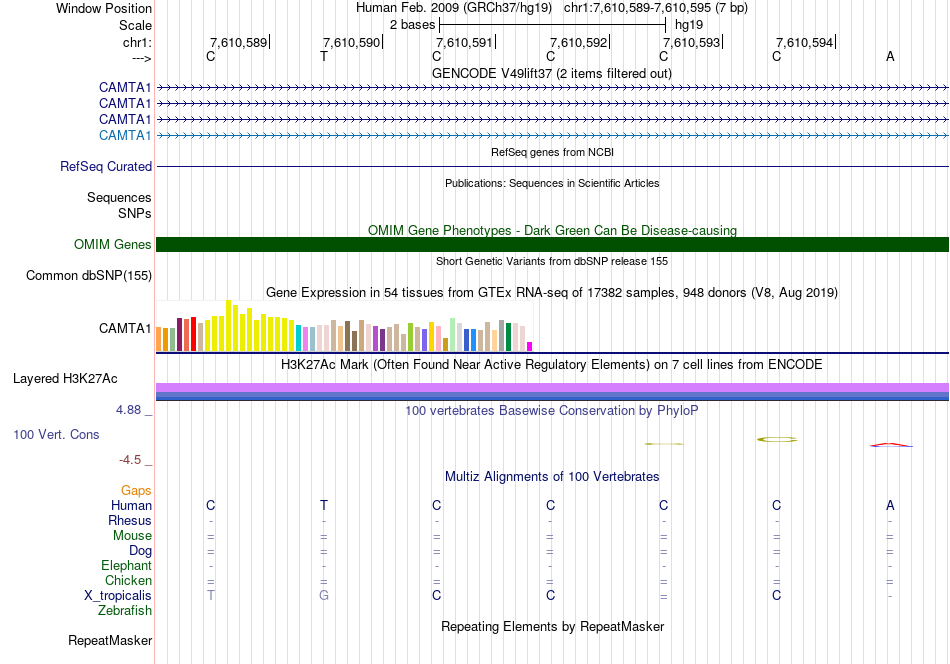Click the X_tropicalis species label

pos(118,596)
